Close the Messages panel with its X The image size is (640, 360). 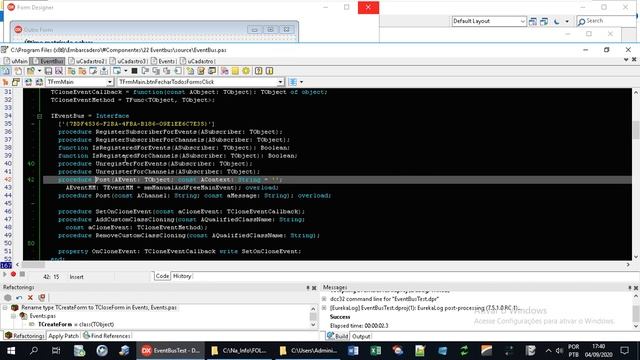[x=636, y=288]
